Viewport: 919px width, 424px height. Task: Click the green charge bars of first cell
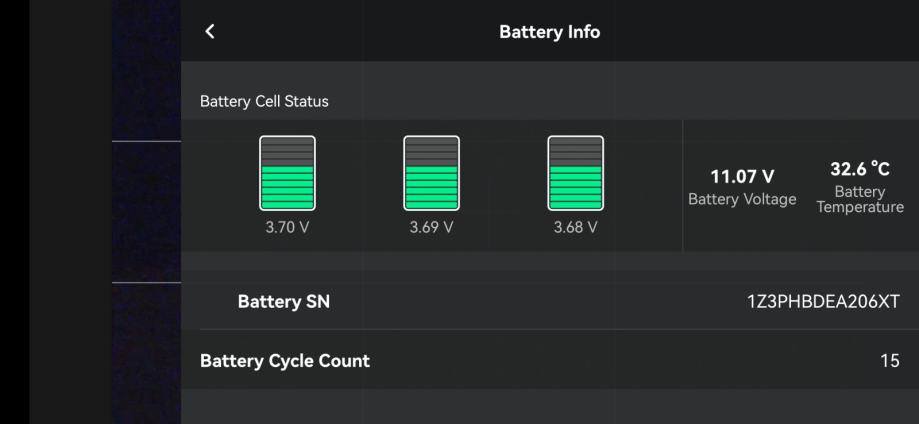[287, 187]
